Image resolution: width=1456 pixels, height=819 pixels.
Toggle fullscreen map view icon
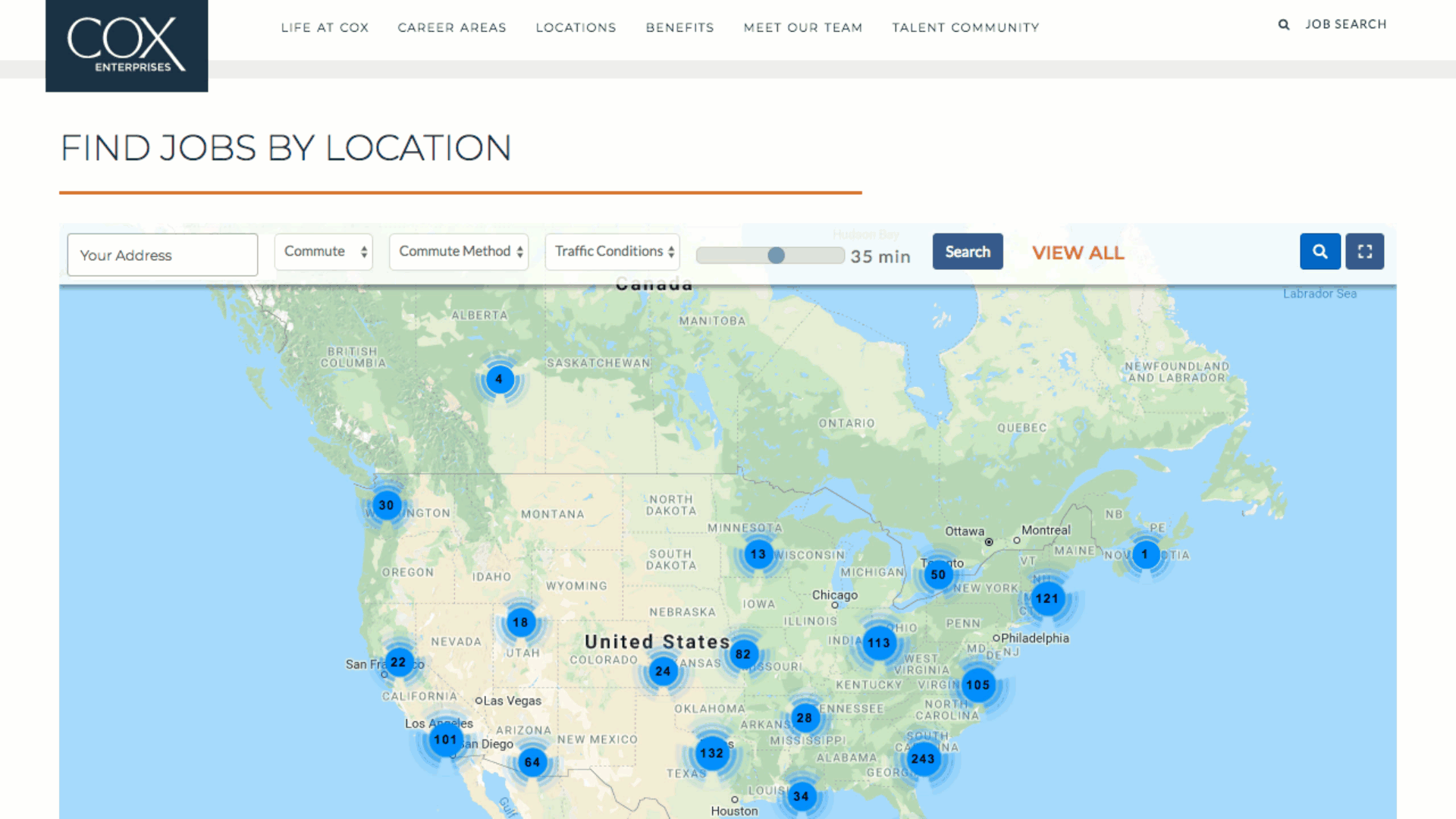point(1364,252)
